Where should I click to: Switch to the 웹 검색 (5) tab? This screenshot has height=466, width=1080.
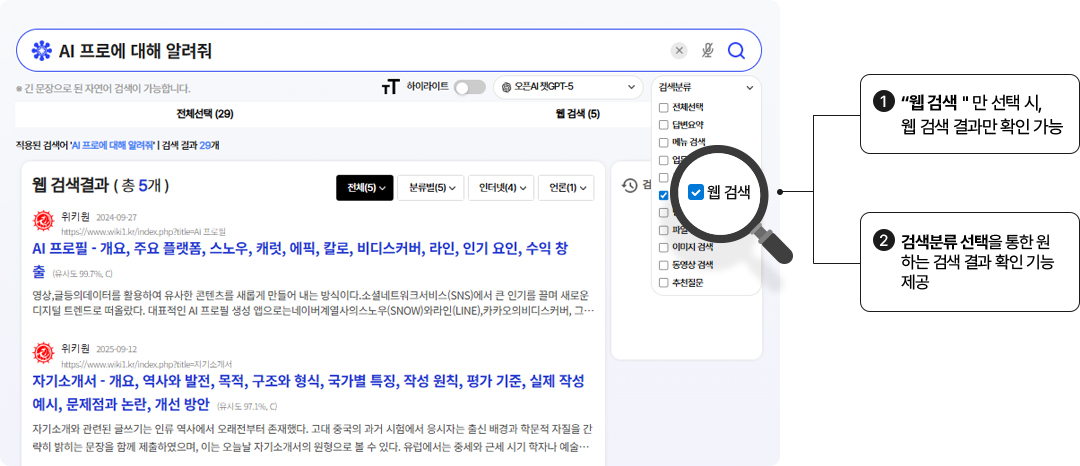coord(577,114)
